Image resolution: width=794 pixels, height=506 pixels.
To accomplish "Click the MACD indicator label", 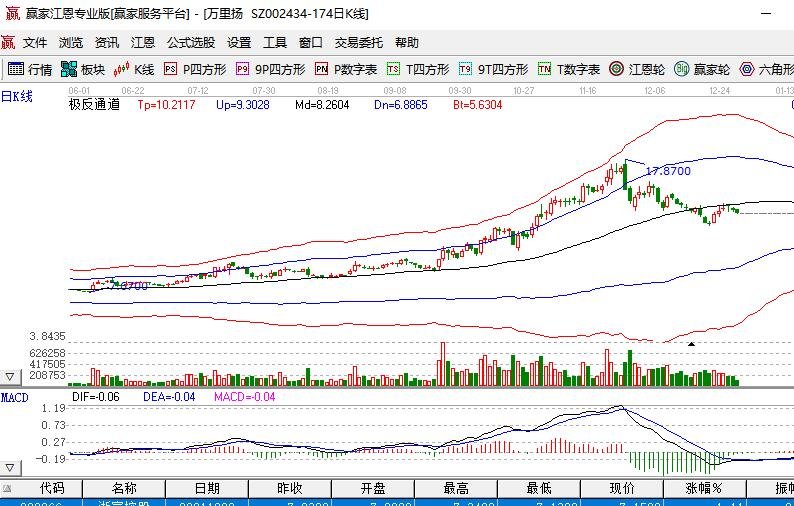I will coord(15,398).
